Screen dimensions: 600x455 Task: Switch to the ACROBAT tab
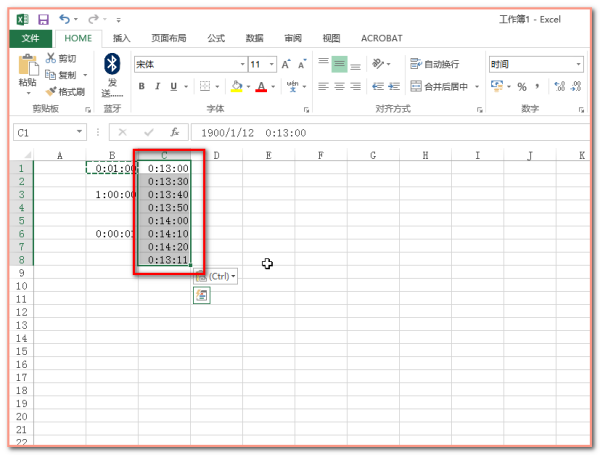381,38
